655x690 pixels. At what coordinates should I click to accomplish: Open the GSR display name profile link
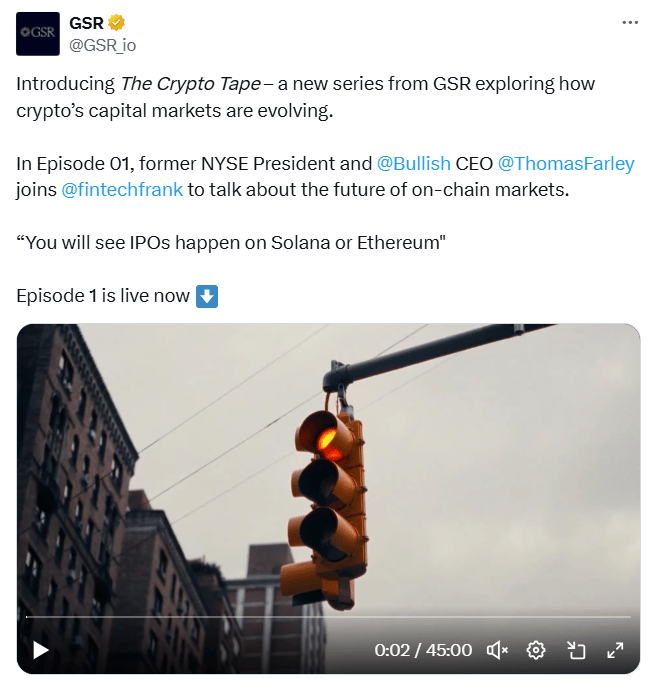(x=86, y=23)
